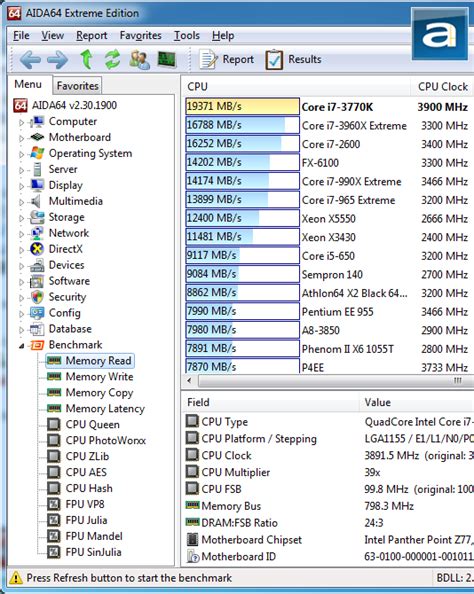The height and width of the screenshot is (594, 474).
Task: Expand the Storage tree node
Action: coord(22,218)
